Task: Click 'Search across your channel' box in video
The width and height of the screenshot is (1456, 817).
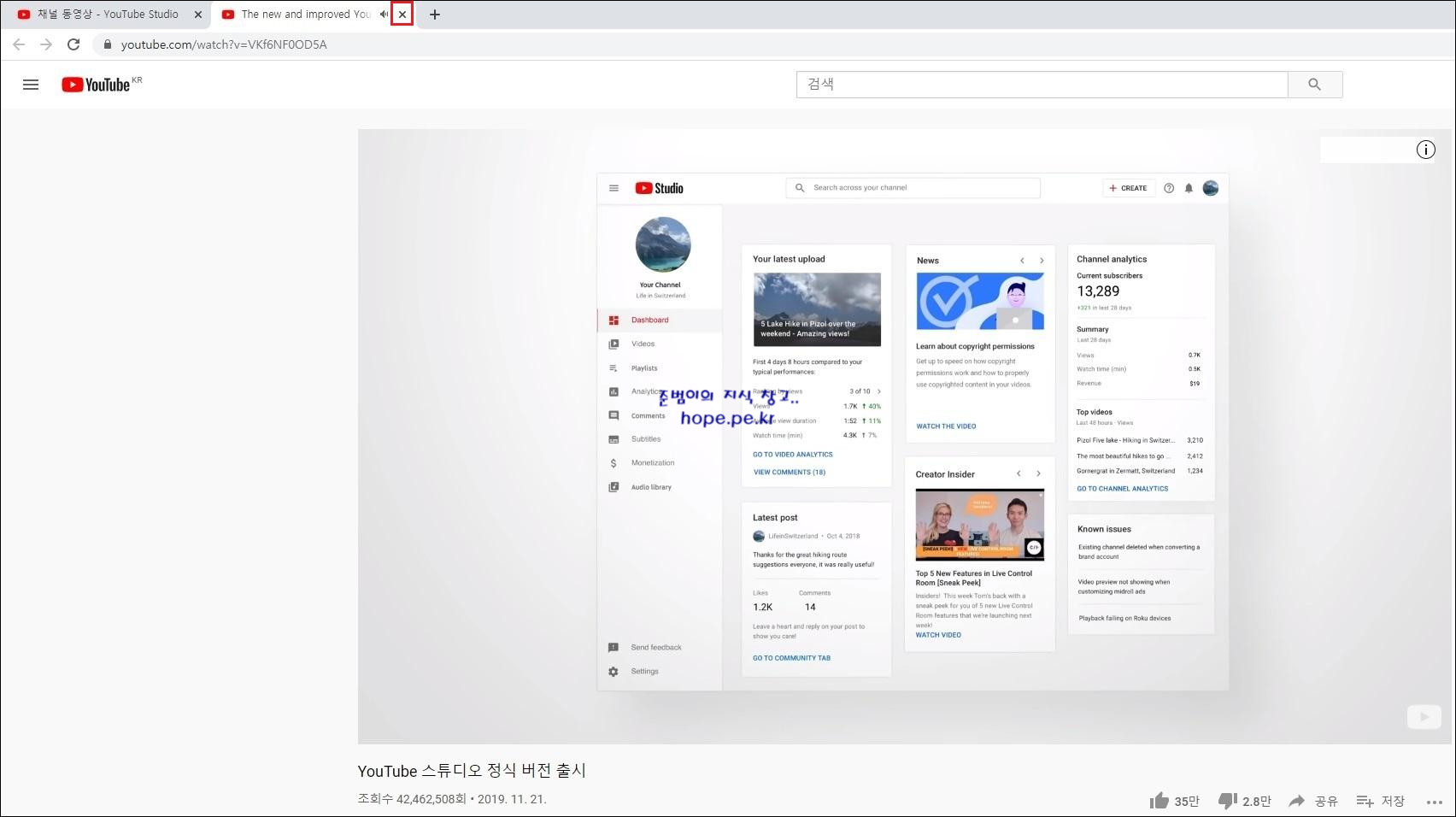Action: click(913, 188)
